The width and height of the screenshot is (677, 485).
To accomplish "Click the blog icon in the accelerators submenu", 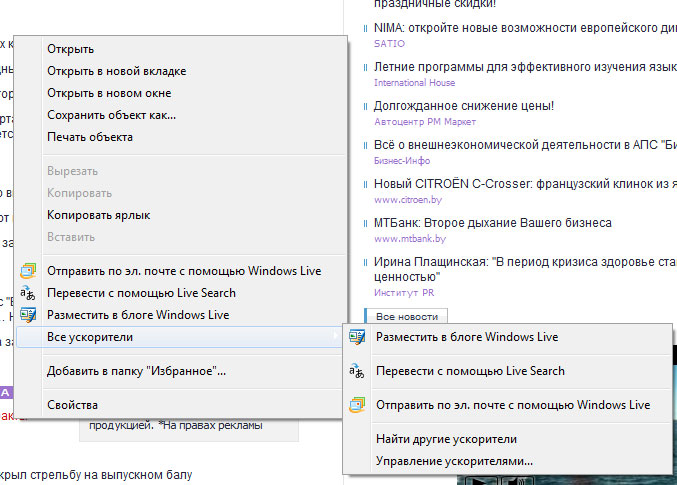I will pyautogui.click(x=357, y=337).
